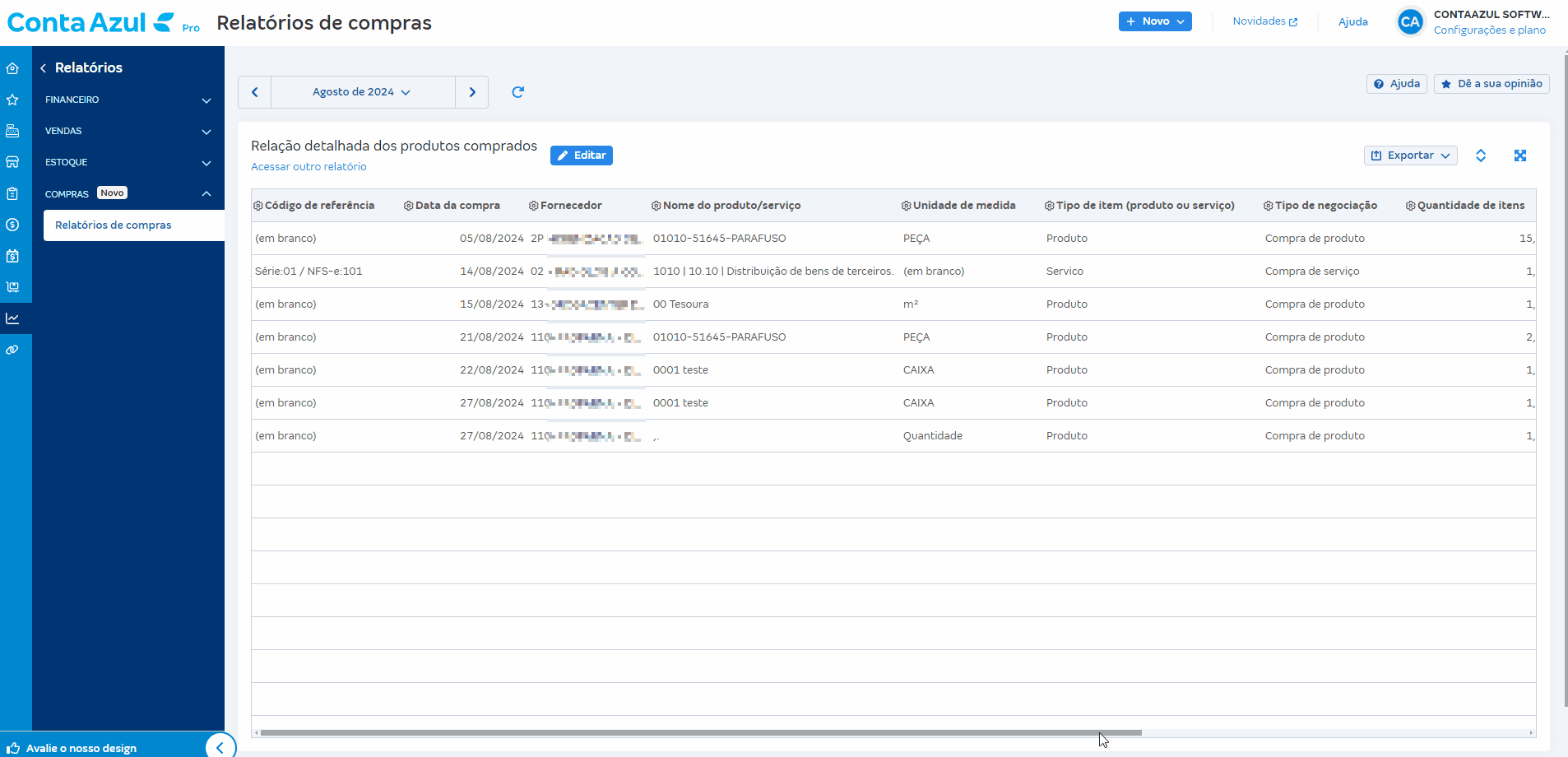Screen dimensions: 1568x757
Task: Click Acessar outro relatório link
Action: pos(308,167)
